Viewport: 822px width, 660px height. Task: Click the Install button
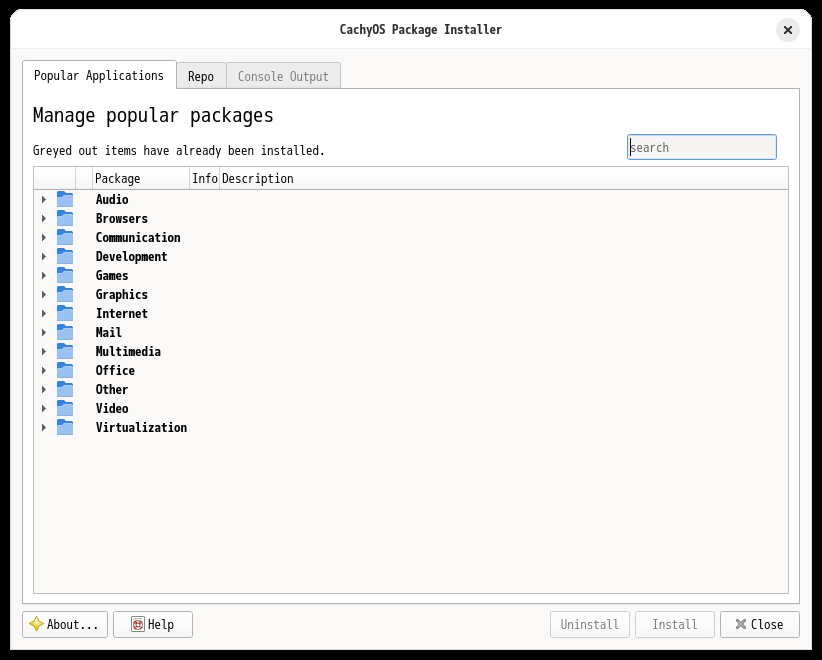674,624
